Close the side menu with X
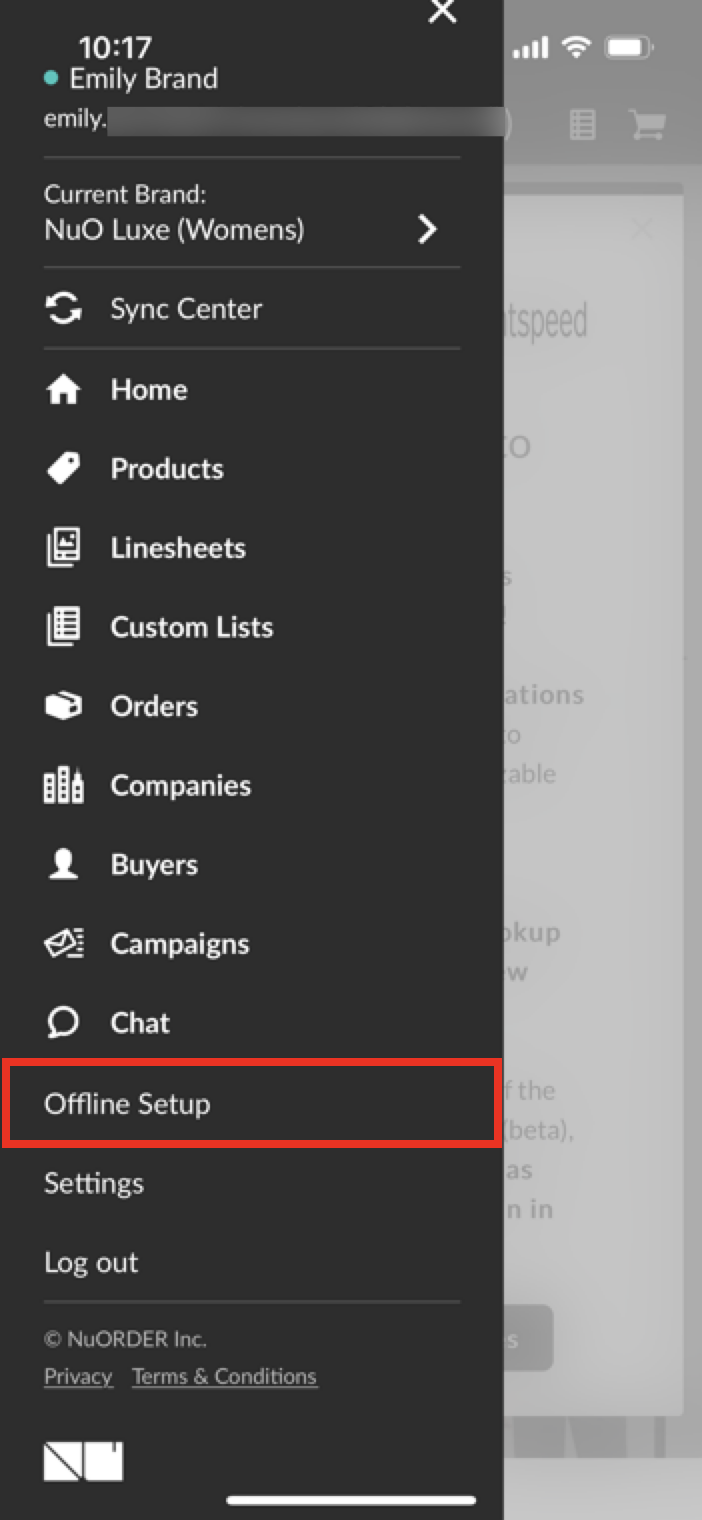702x1520 pixels. point(442,11)
